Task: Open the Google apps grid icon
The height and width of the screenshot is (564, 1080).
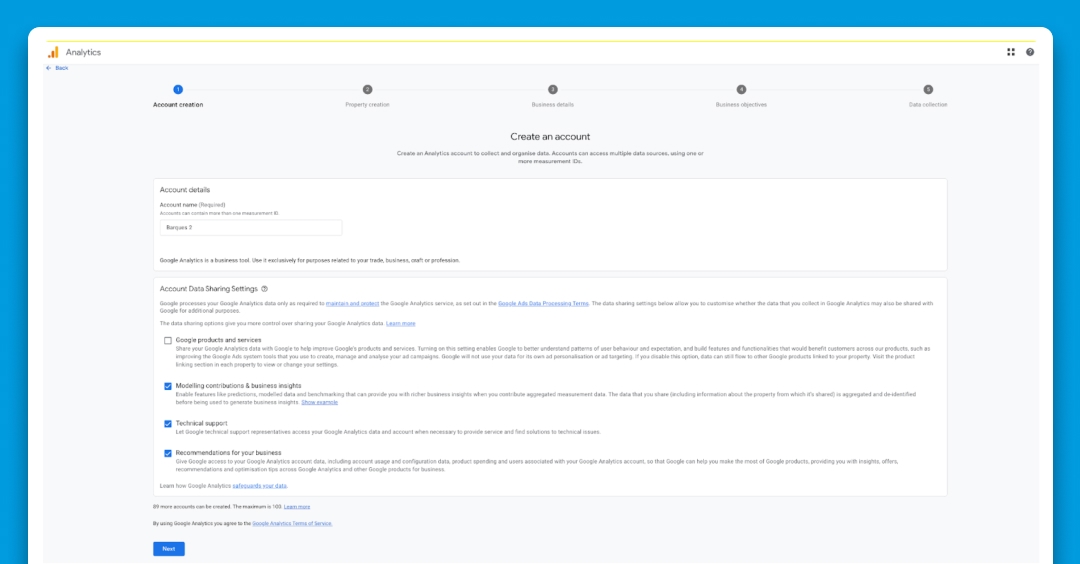Action: click(x=1011, y=52)
